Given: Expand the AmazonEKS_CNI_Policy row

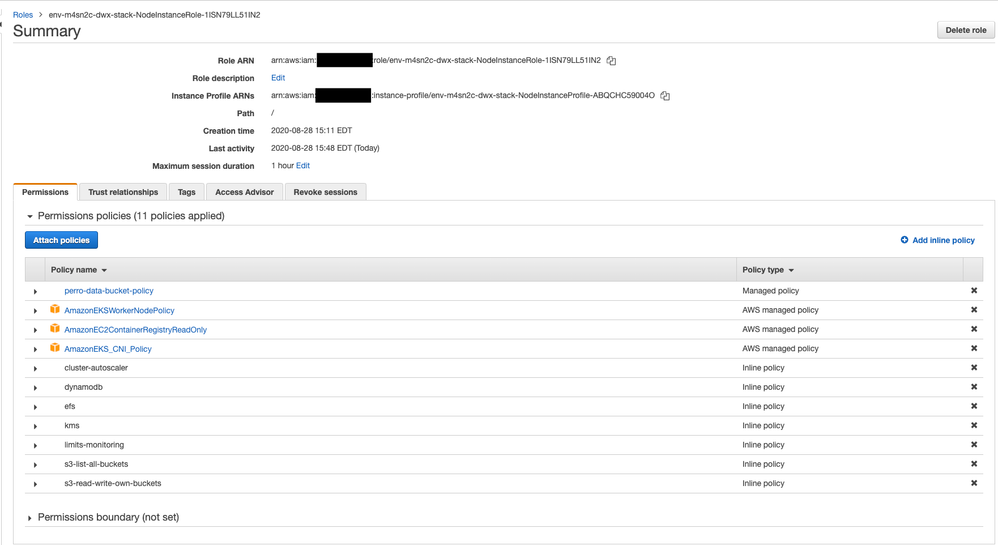Looking at the screenshot, I should pyautogui.click(x=36, y=350).
